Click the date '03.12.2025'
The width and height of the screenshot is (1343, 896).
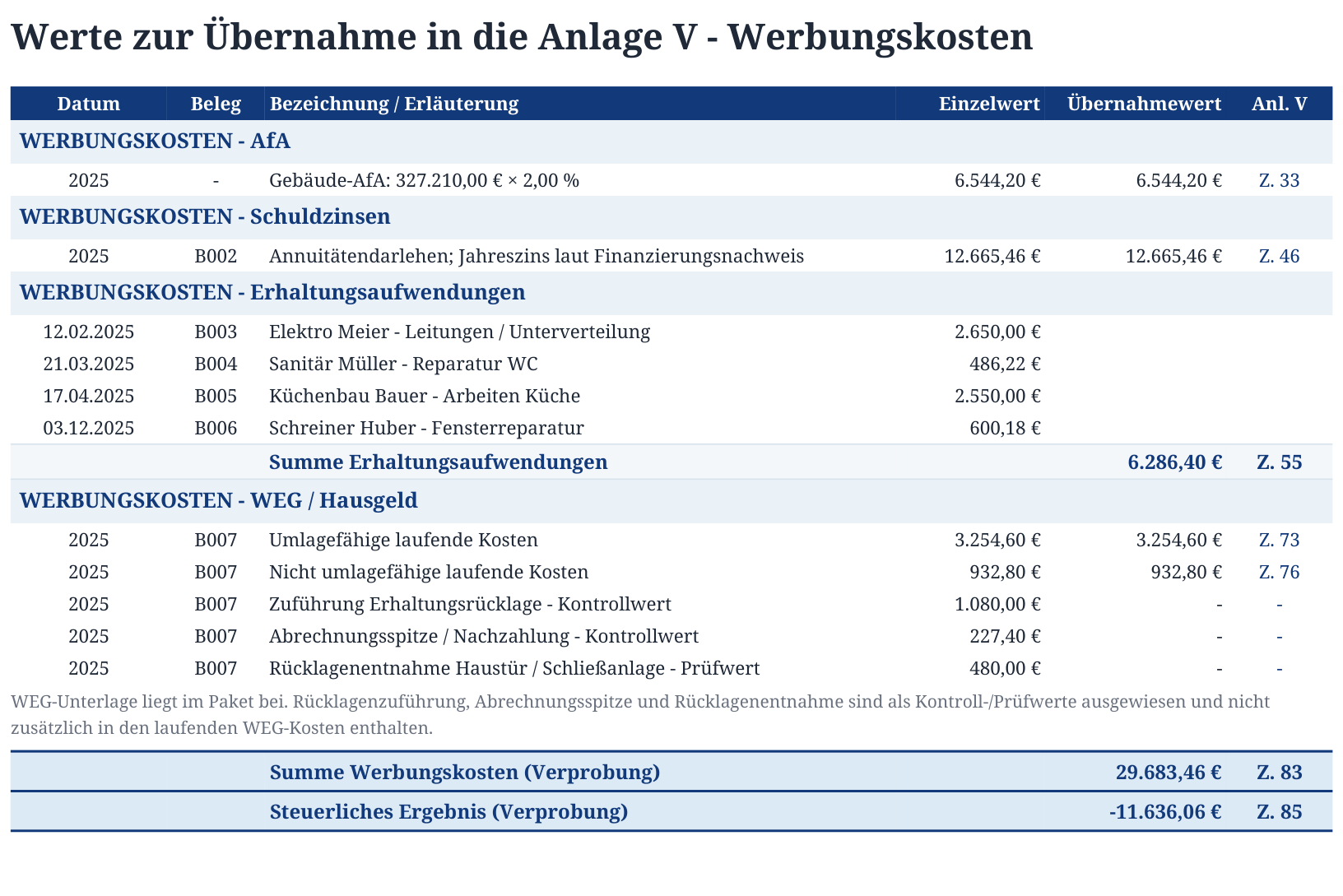pyautogui.click(x=89, y=428)
